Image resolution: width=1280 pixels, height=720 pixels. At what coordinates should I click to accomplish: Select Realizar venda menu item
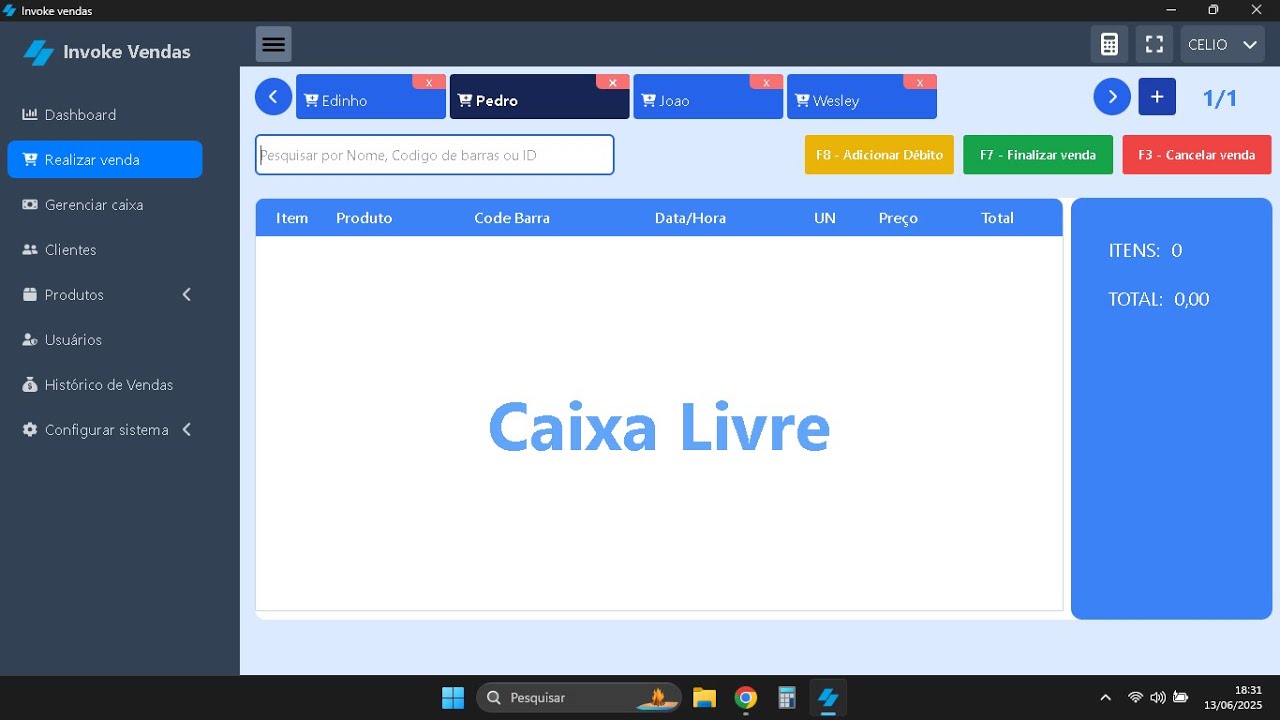click(105, 160)
